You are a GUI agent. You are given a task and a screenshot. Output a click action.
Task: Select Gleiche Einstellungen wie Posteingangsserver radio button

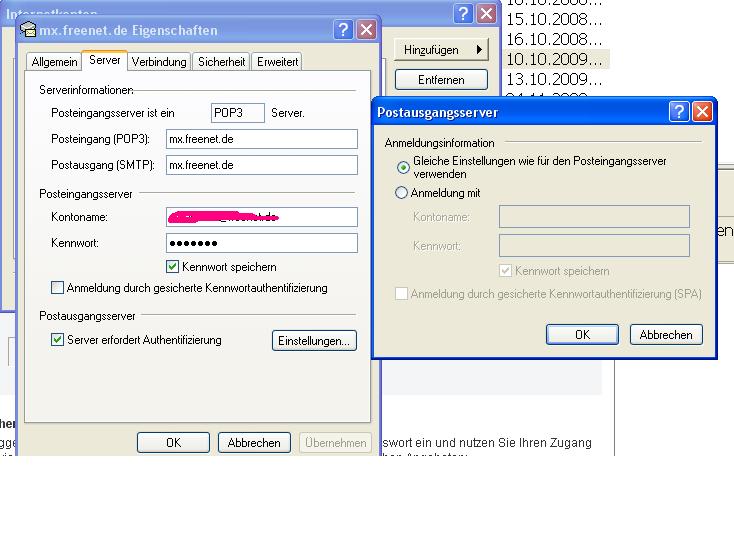pos(403,167)
